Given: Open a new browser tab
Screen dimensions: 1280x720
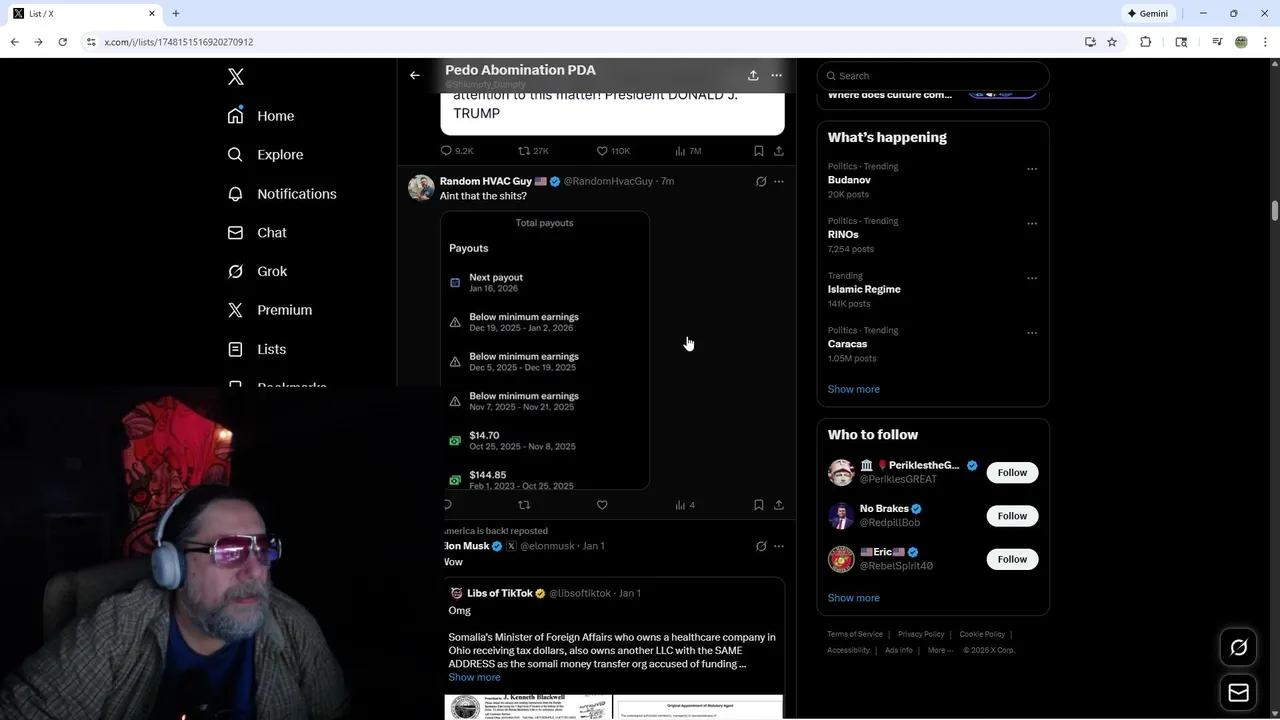Looking at the screenshot, I should pos(176,13).
